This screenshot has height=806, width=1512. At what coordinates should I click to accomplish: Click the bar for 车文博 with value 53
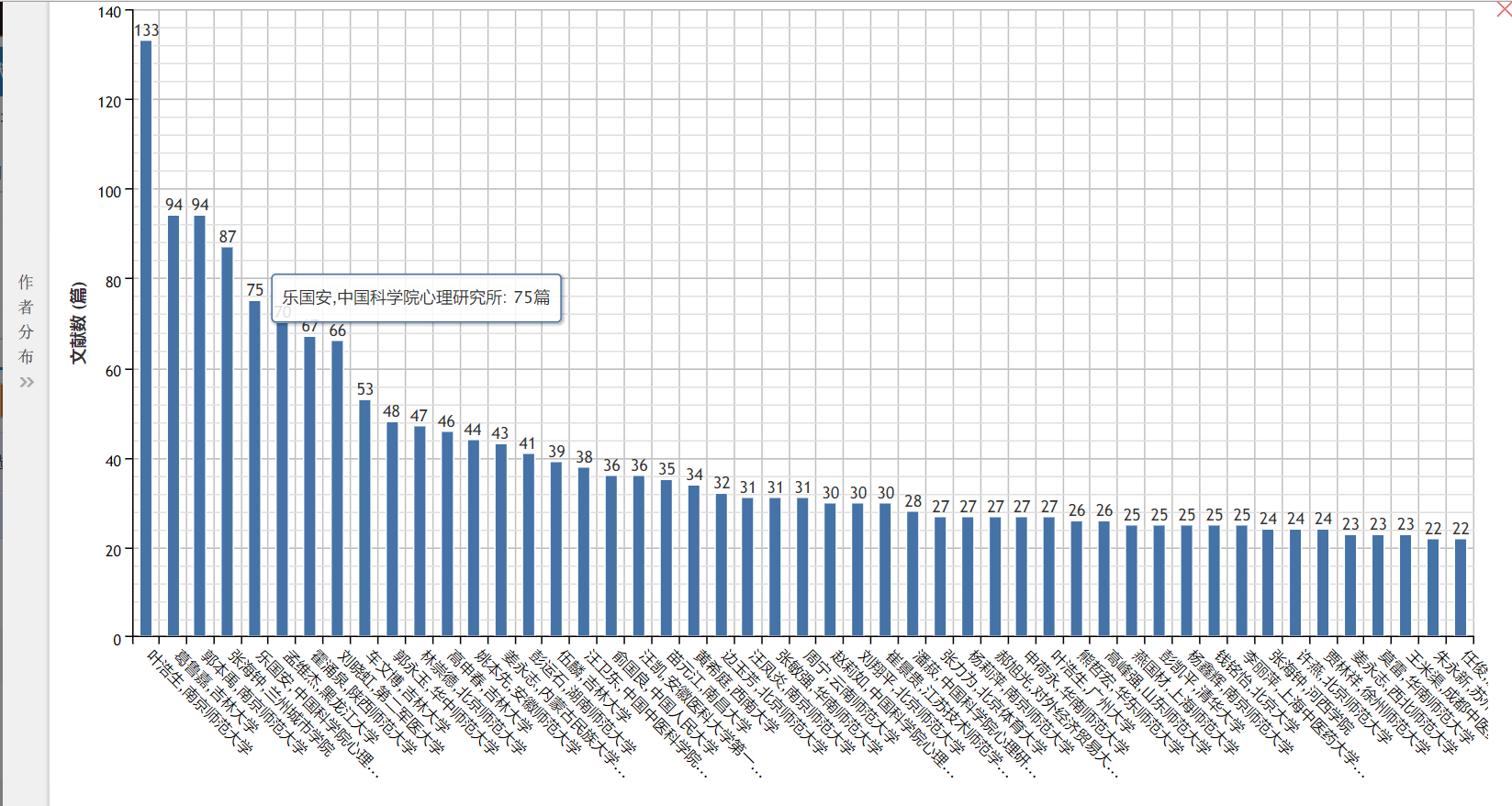(364, 518)
